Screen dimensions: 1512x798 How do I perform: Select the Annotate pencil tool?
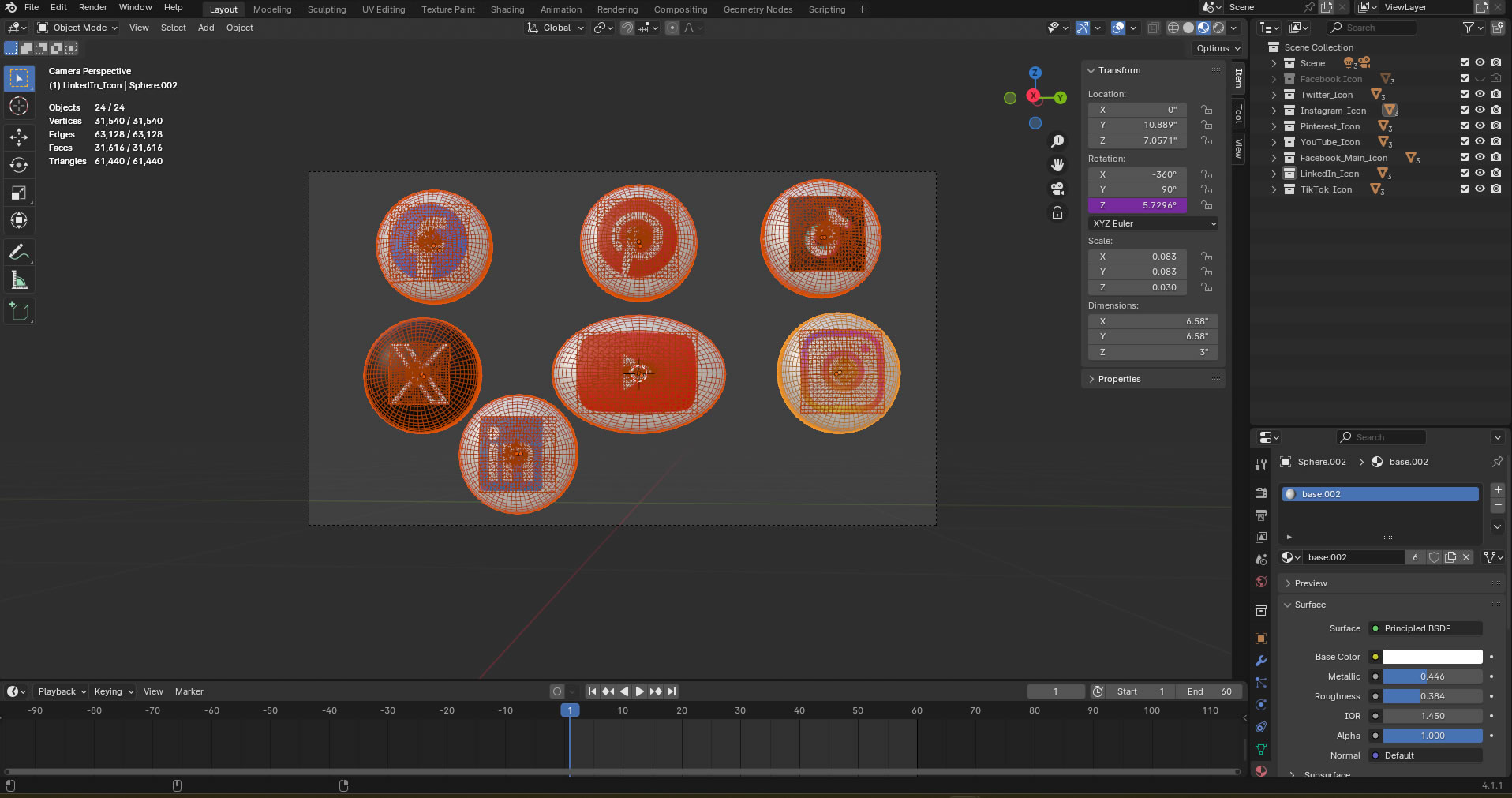click(x=19, y=253)
